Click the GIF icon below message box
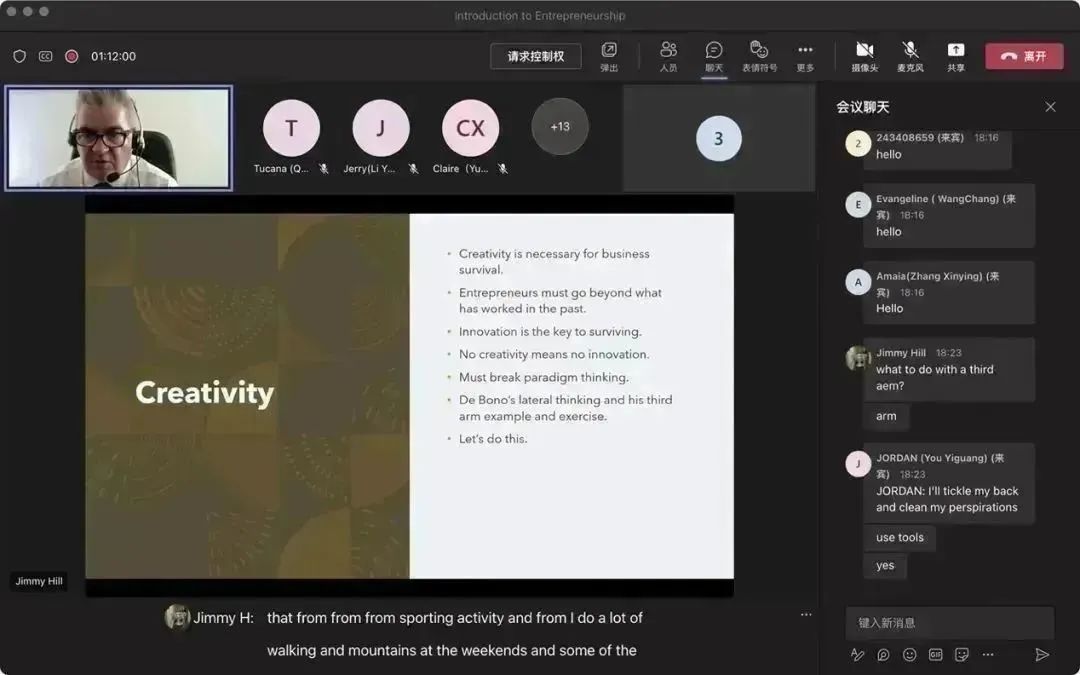 click(935, 655)
